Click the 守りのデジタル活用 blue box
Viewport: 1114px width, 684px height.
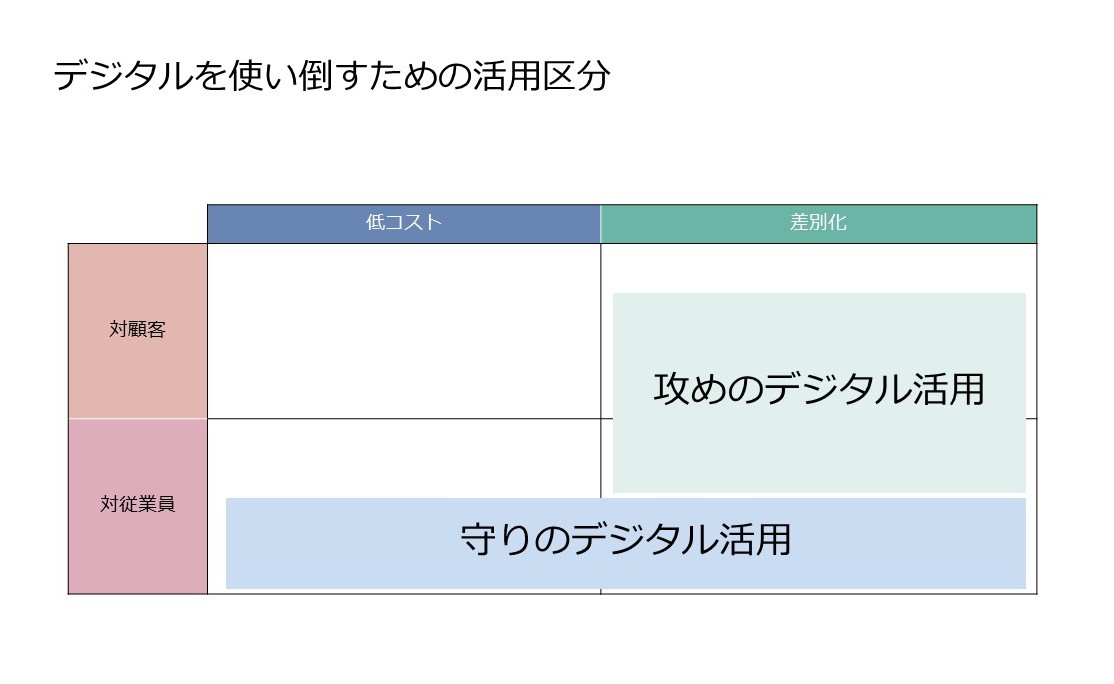tap(625, 543)
